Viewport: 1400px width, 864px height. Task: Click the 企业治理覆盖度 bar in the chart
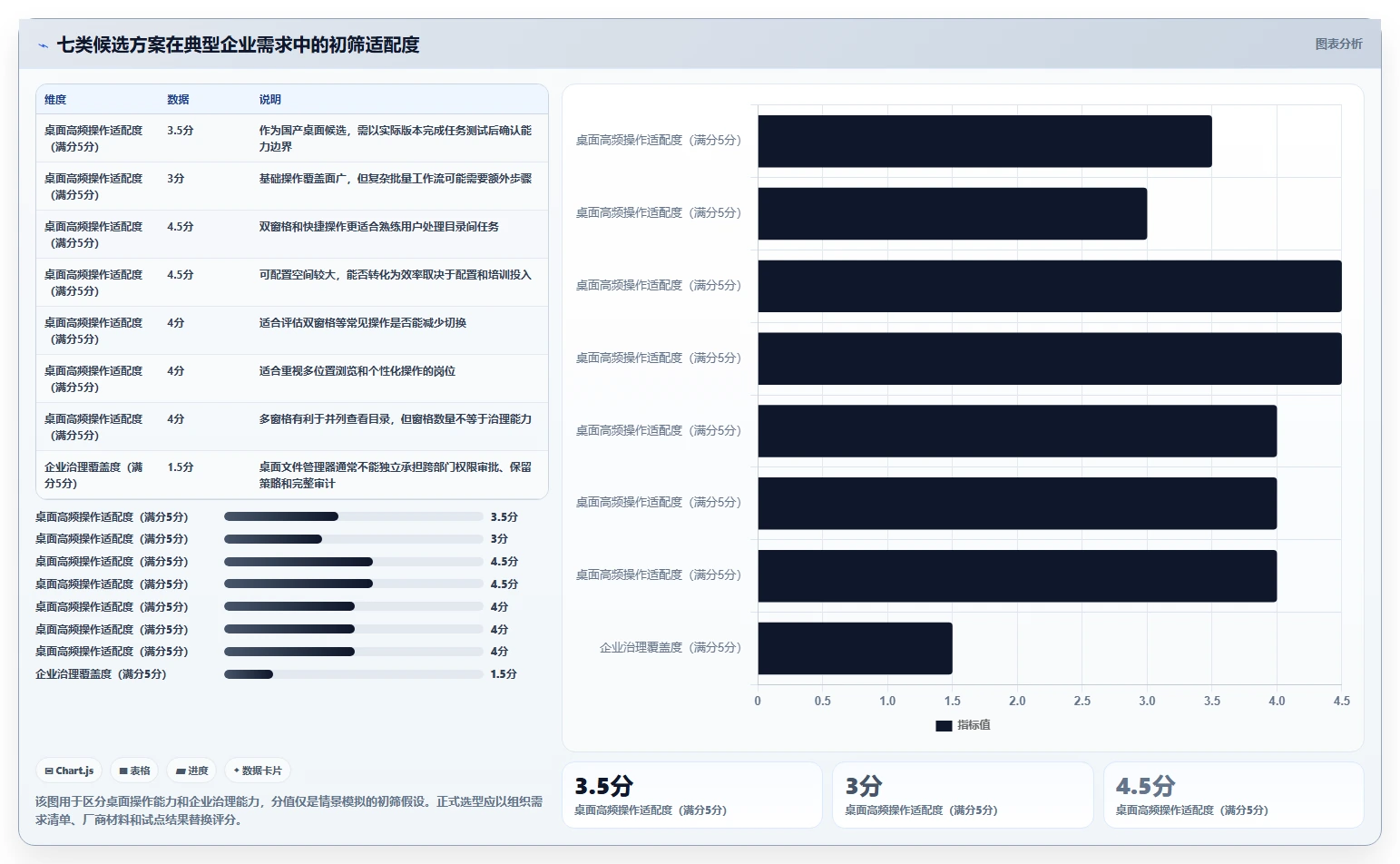(x=855, y=648)
